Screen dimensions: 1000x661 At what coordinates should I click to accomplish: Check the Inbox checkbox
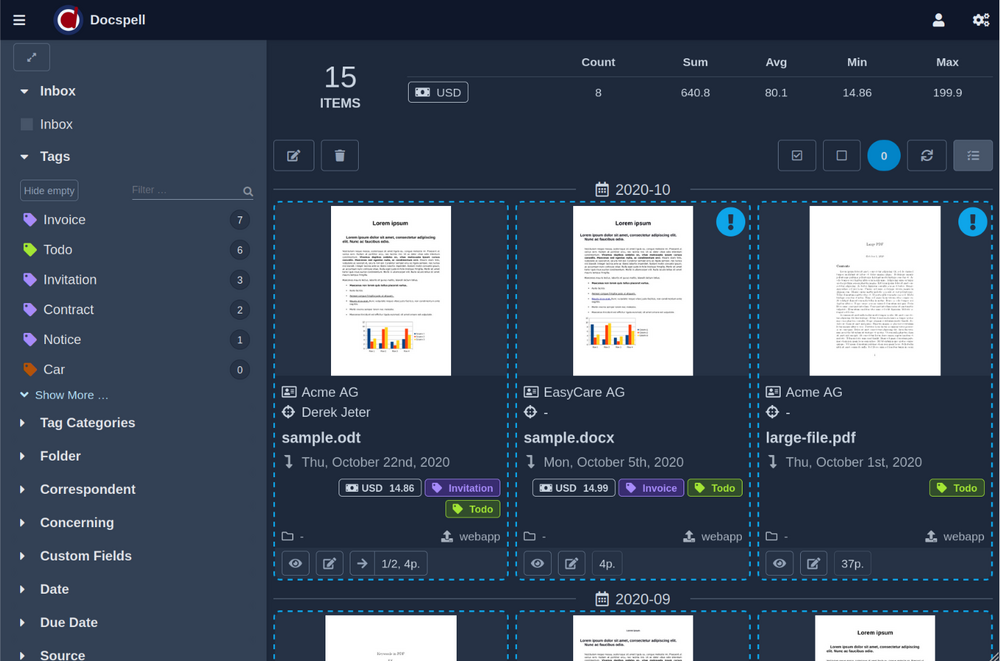coord(27,125)
